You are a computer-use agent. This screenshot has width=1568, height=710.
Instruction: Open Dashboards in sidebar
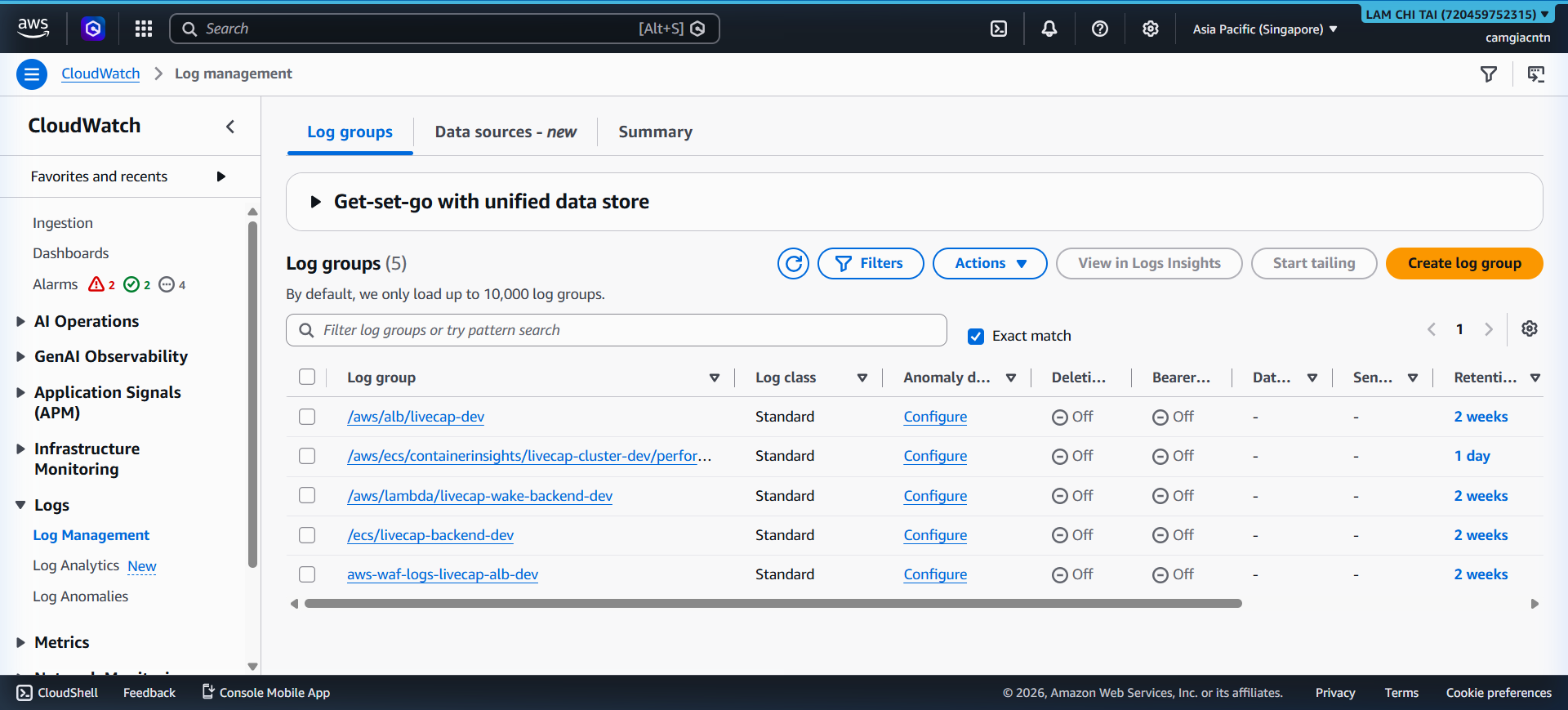[70, 253]
